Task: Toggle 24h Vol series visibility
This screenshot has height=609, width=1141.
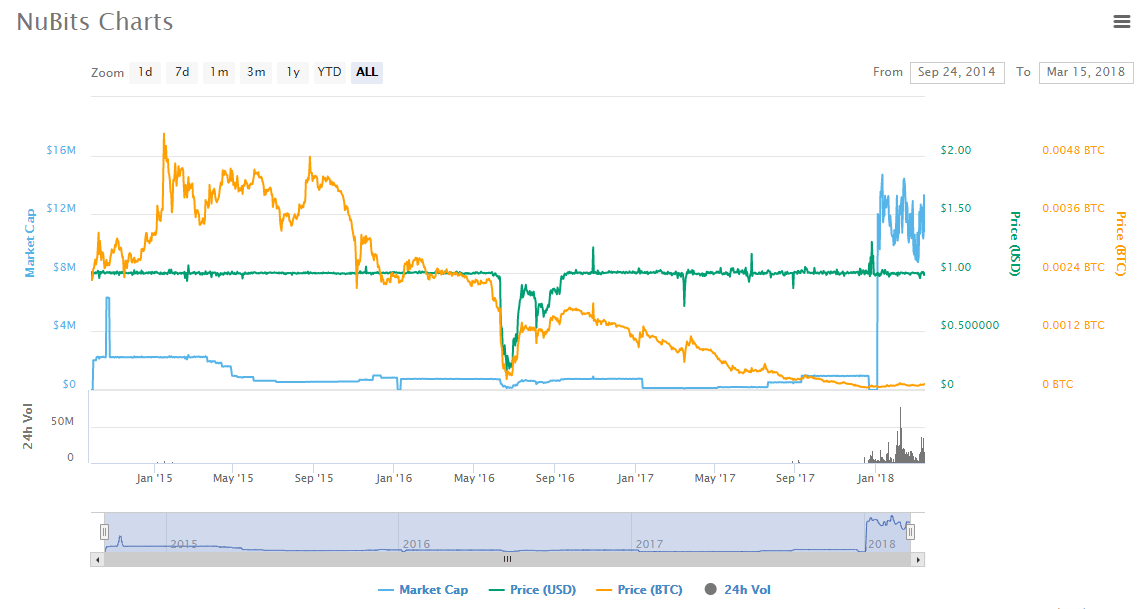Action: click(738, 590)
